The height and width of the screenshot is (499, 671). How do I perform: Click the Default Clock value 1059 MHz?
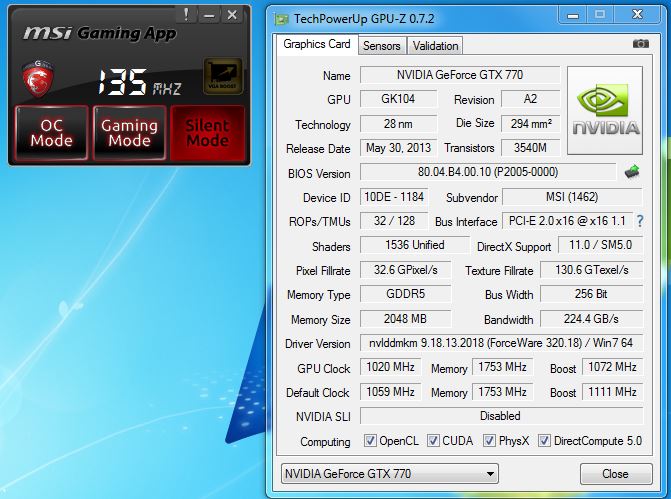(x=390, y=392)
